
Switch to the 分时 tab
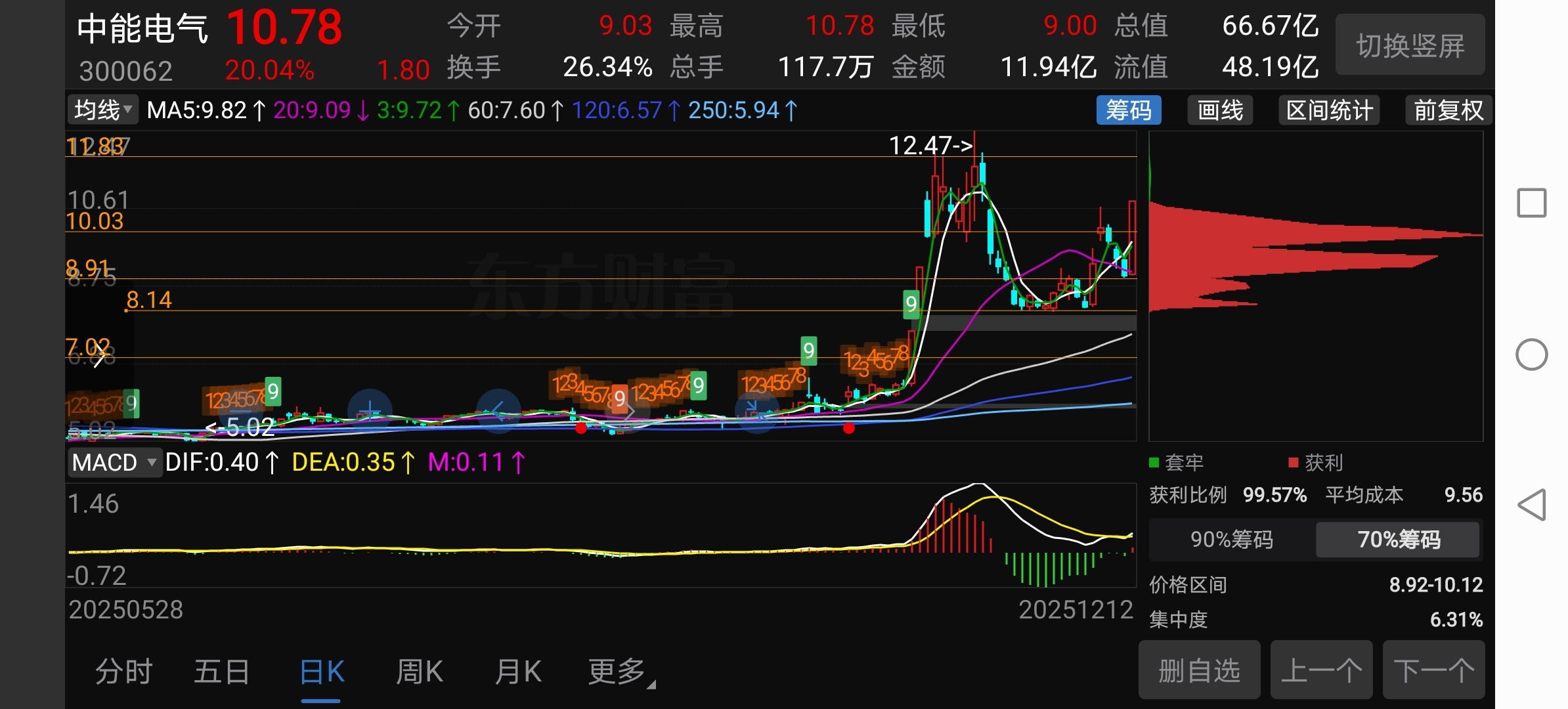(x=123, y=672)
